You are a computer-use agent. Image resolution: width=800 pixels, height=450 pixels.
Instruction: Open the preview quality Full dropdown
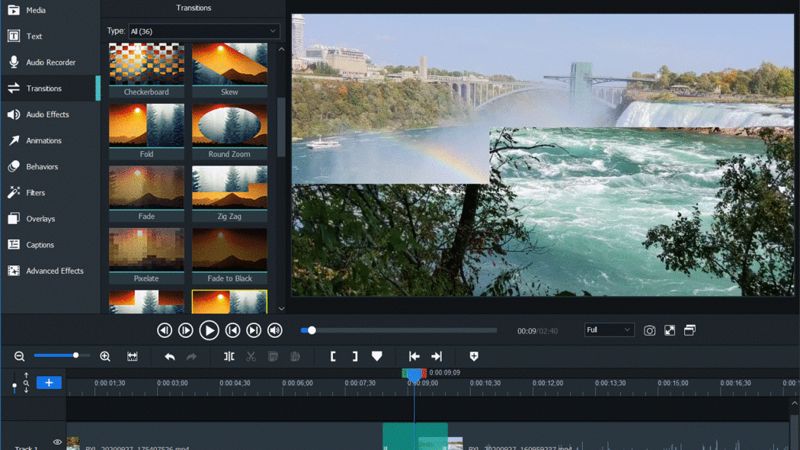(x=609, y=330)
